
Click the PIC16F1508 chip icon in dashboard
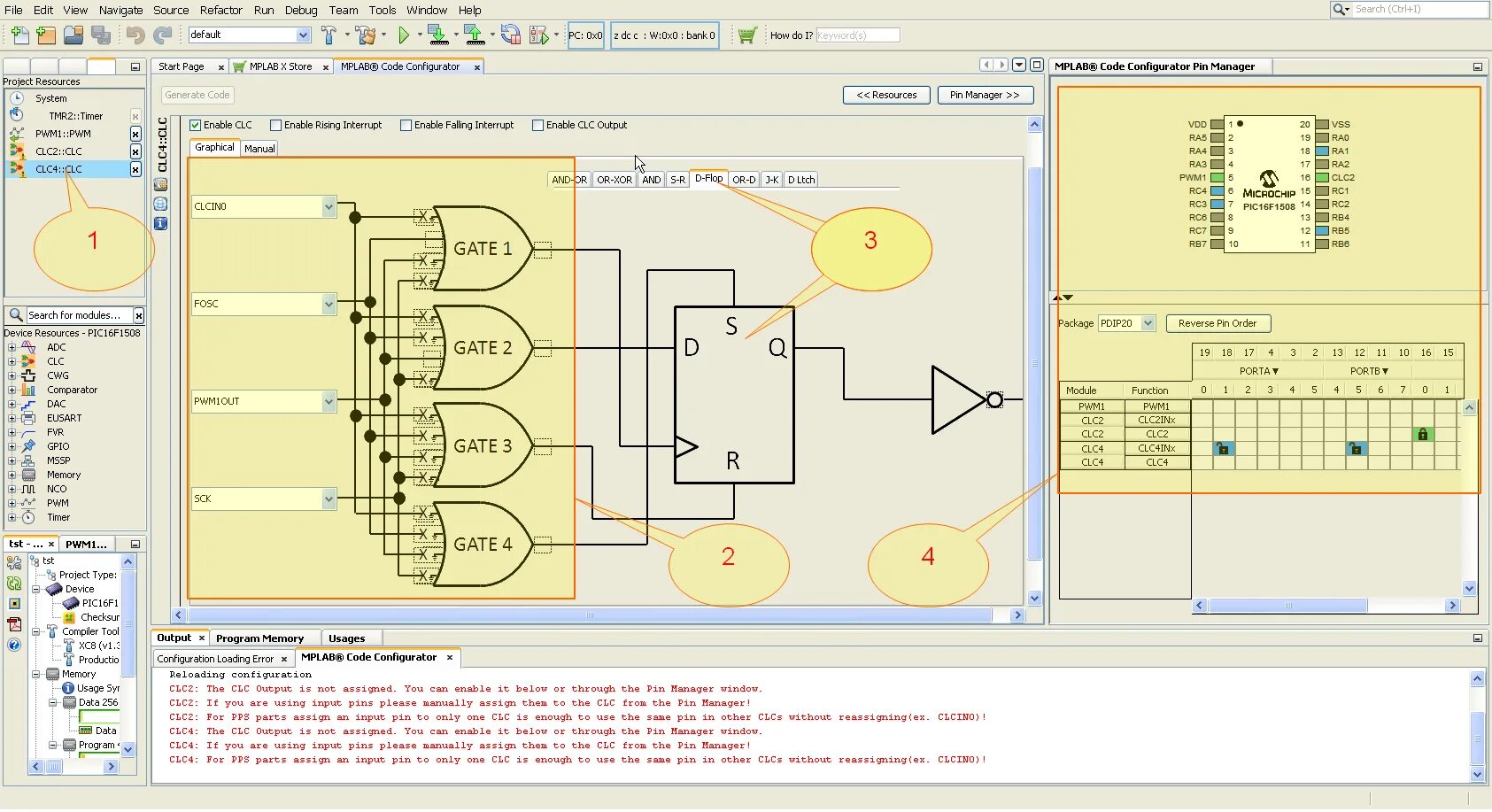point(71,603)
